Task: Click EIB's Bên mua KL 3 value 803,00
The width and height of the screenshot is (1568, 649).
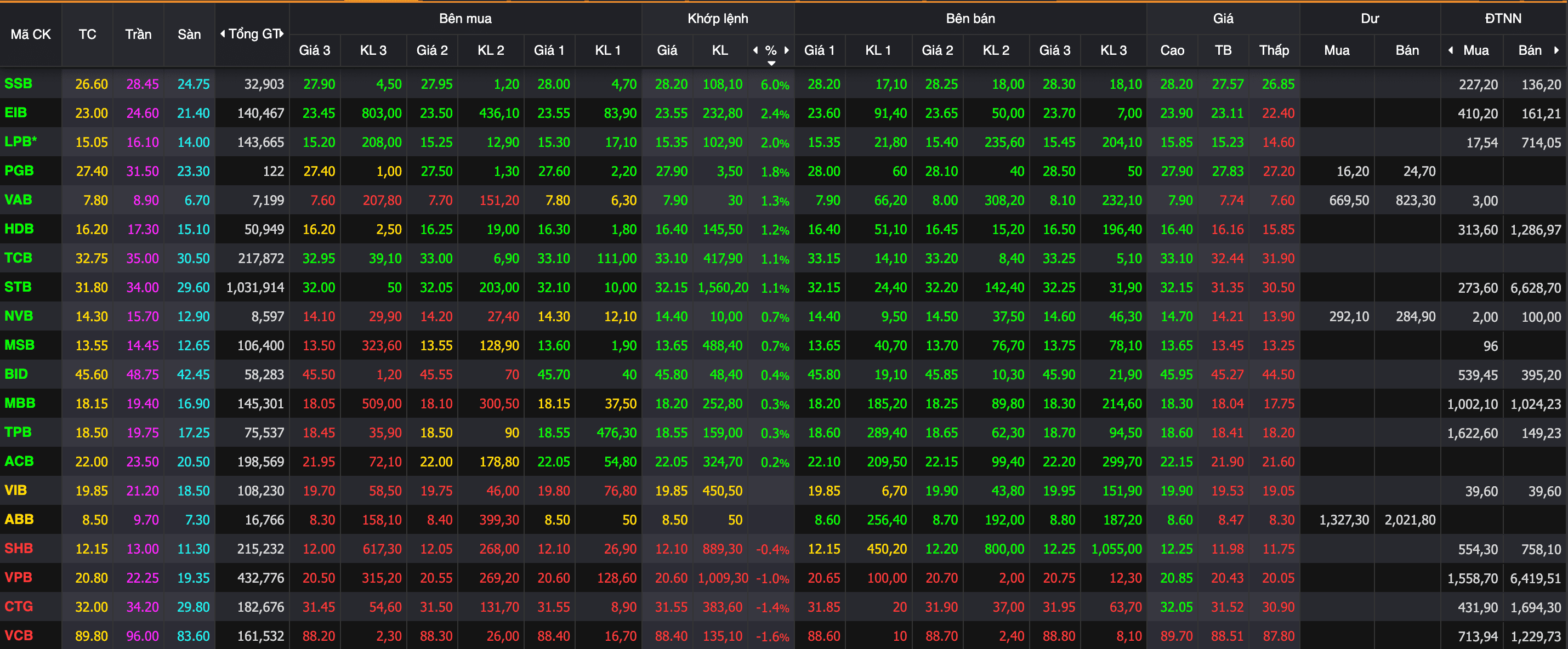Action: pos(382,113)
